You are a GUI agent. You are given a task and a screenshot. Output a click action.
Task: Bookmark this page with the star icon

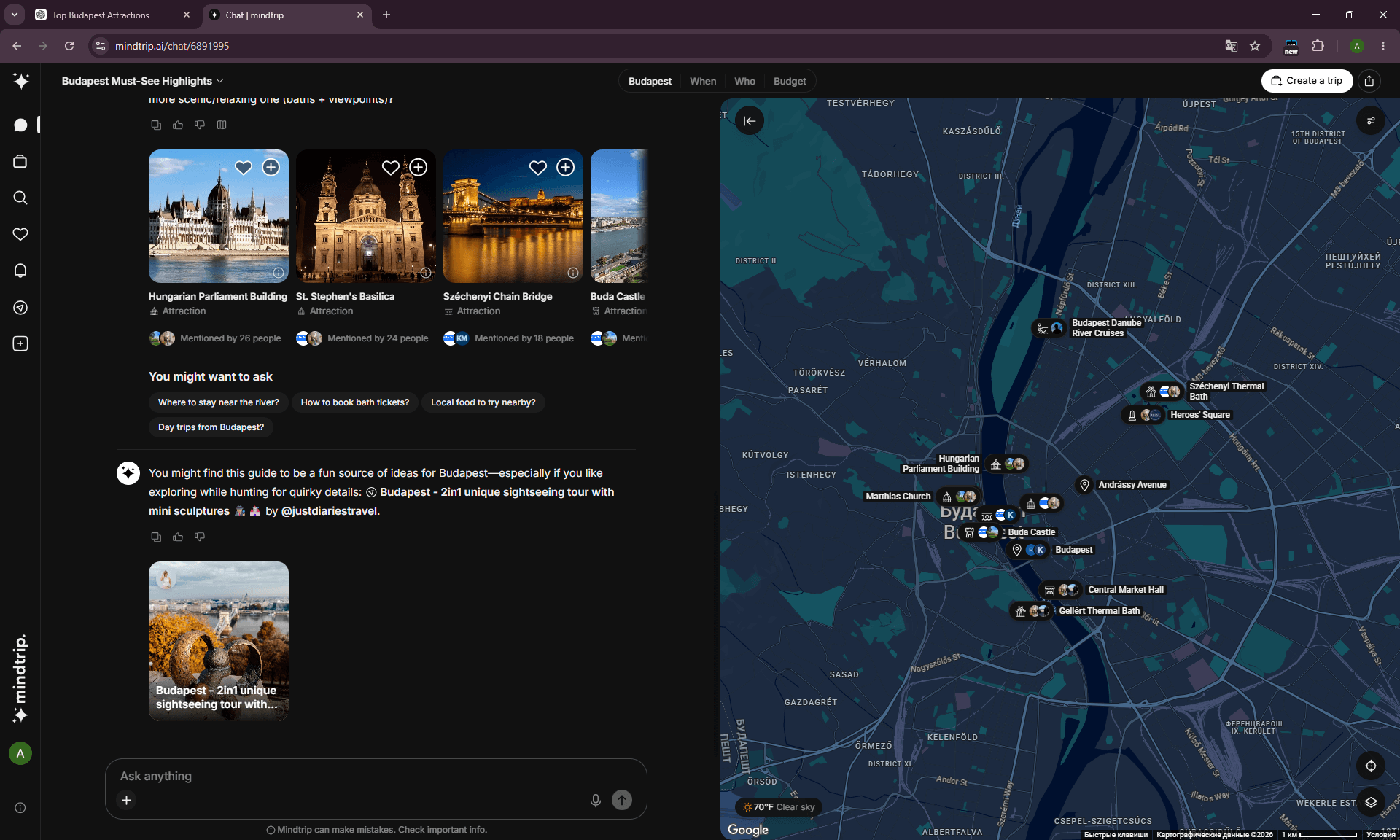1255,46
